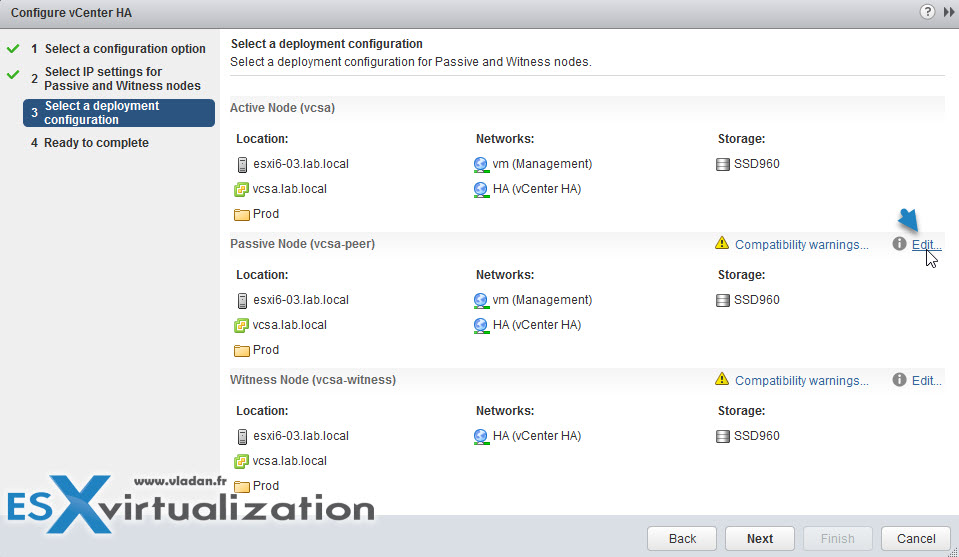959x557 pixels.
Task: Click the Active Node Prod folder icon
Action: click(241, 214)
